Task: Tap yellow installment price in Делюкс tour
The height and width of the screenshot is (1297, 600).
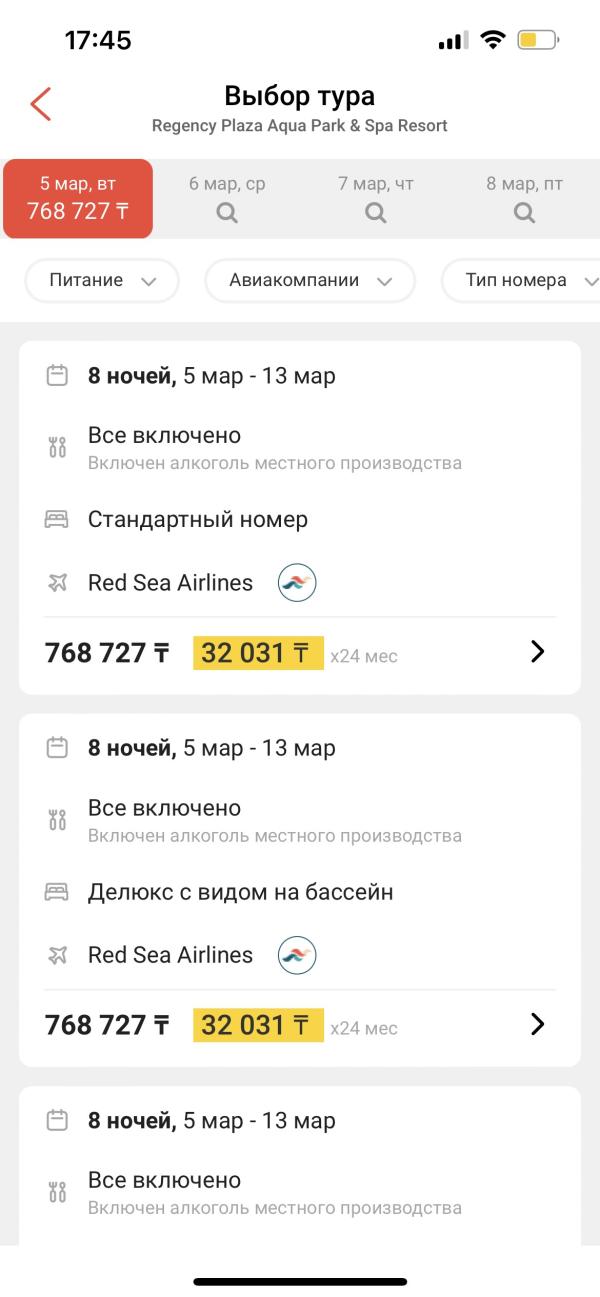Action: coord(258,1025)
